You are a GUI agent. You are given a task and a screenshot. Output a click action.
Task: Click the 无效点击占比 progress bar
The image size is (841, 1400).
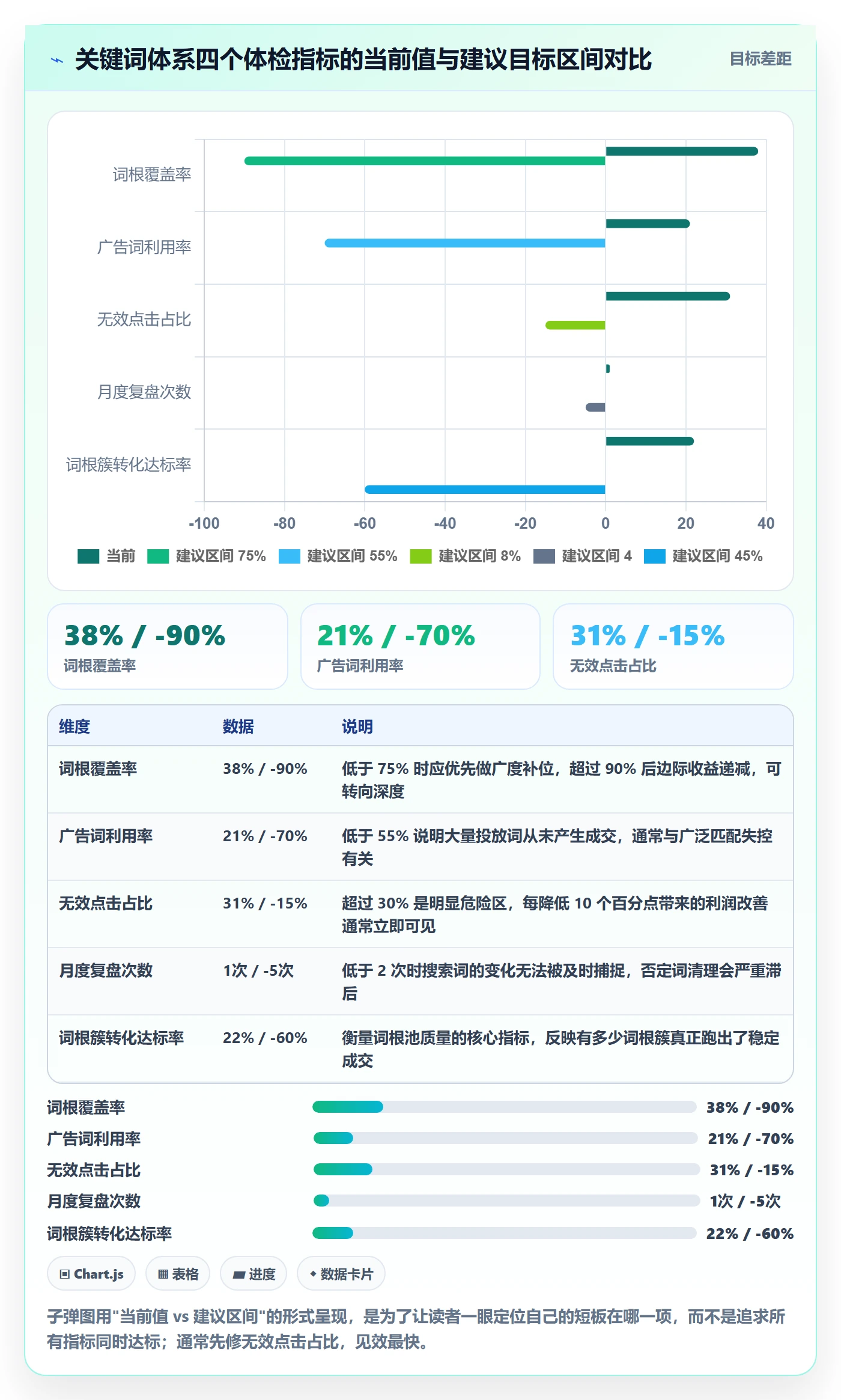(x=507, y=1169)
